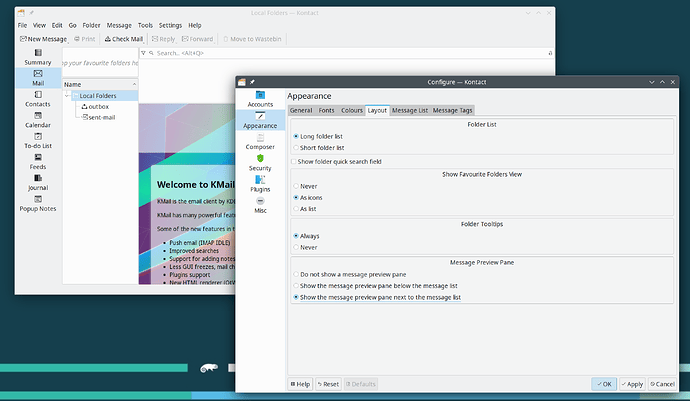Select As icons for favourite folders
The height and width of the screenshot is (401, 690).
tap(308, 198)
